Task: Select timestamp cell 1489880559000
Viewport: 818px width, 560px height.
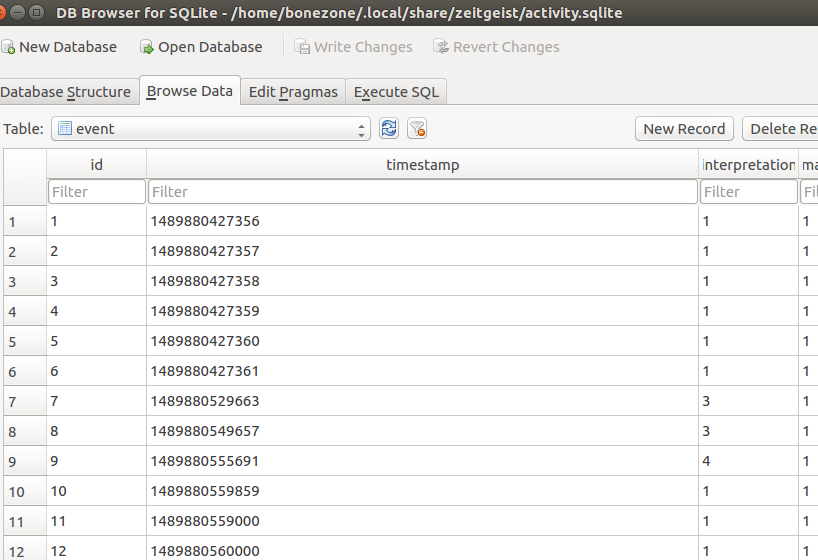Action: point(423,521)
